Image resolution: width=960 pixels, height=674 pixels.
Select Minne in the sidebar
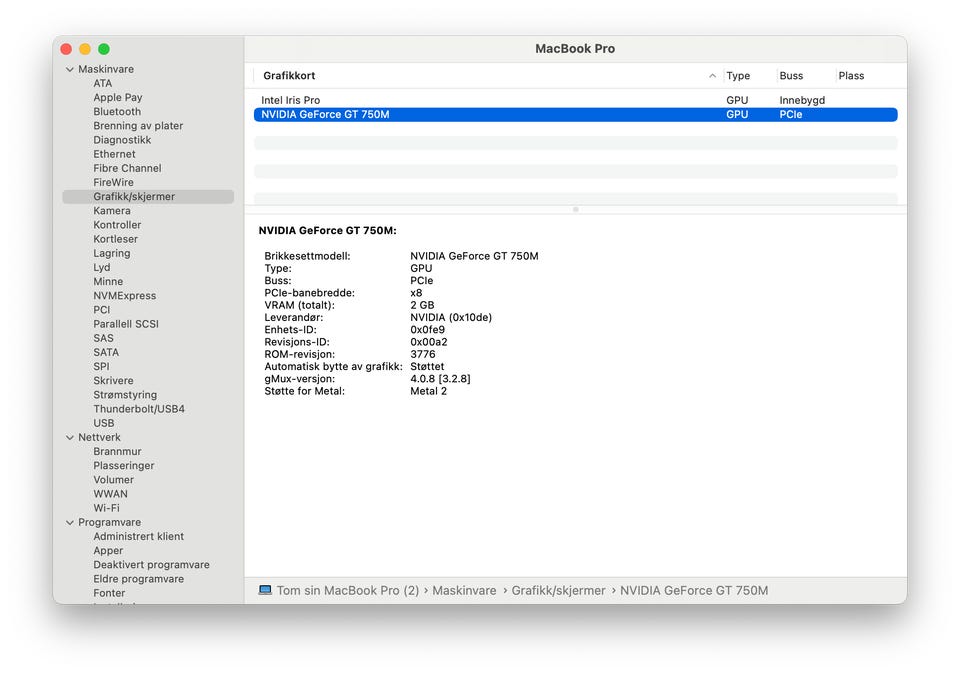pyautogui.click(x=108, y=282)
